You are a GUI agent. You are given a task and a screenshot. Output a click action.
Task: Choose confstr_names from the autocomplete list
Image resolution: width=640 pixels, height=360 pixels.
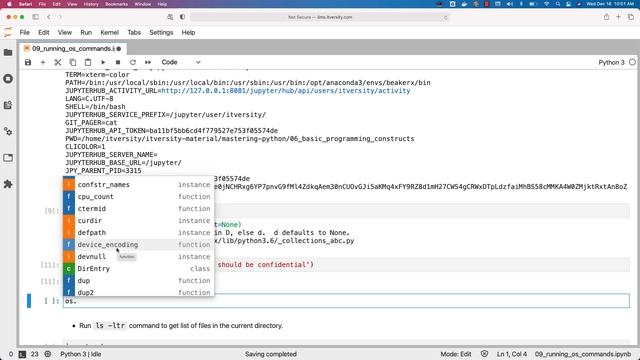click(x=138, y=184)
